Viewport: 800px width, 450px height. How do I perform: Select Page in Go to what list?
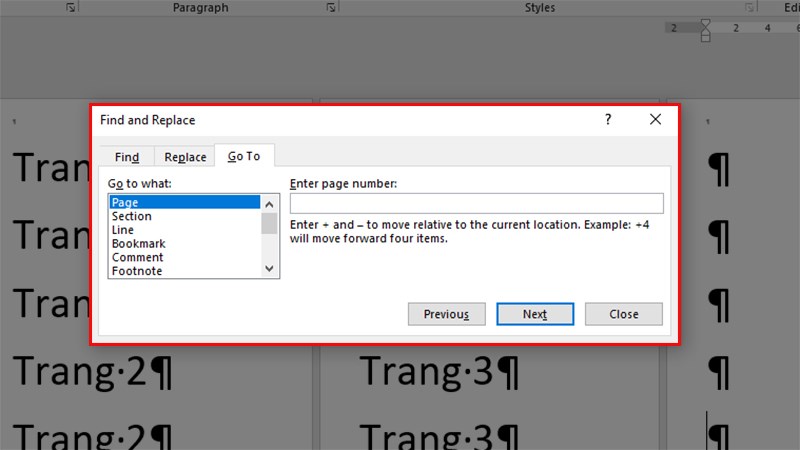coord(185,202)
